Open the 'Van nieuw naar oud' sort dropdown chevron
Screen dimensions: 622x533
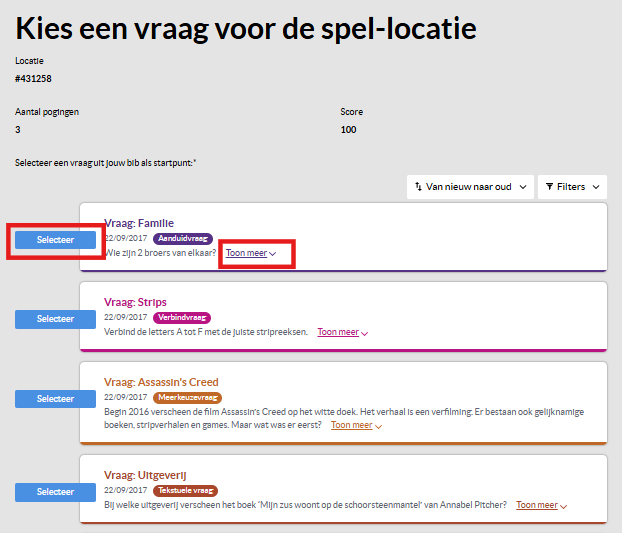[521, 187]
